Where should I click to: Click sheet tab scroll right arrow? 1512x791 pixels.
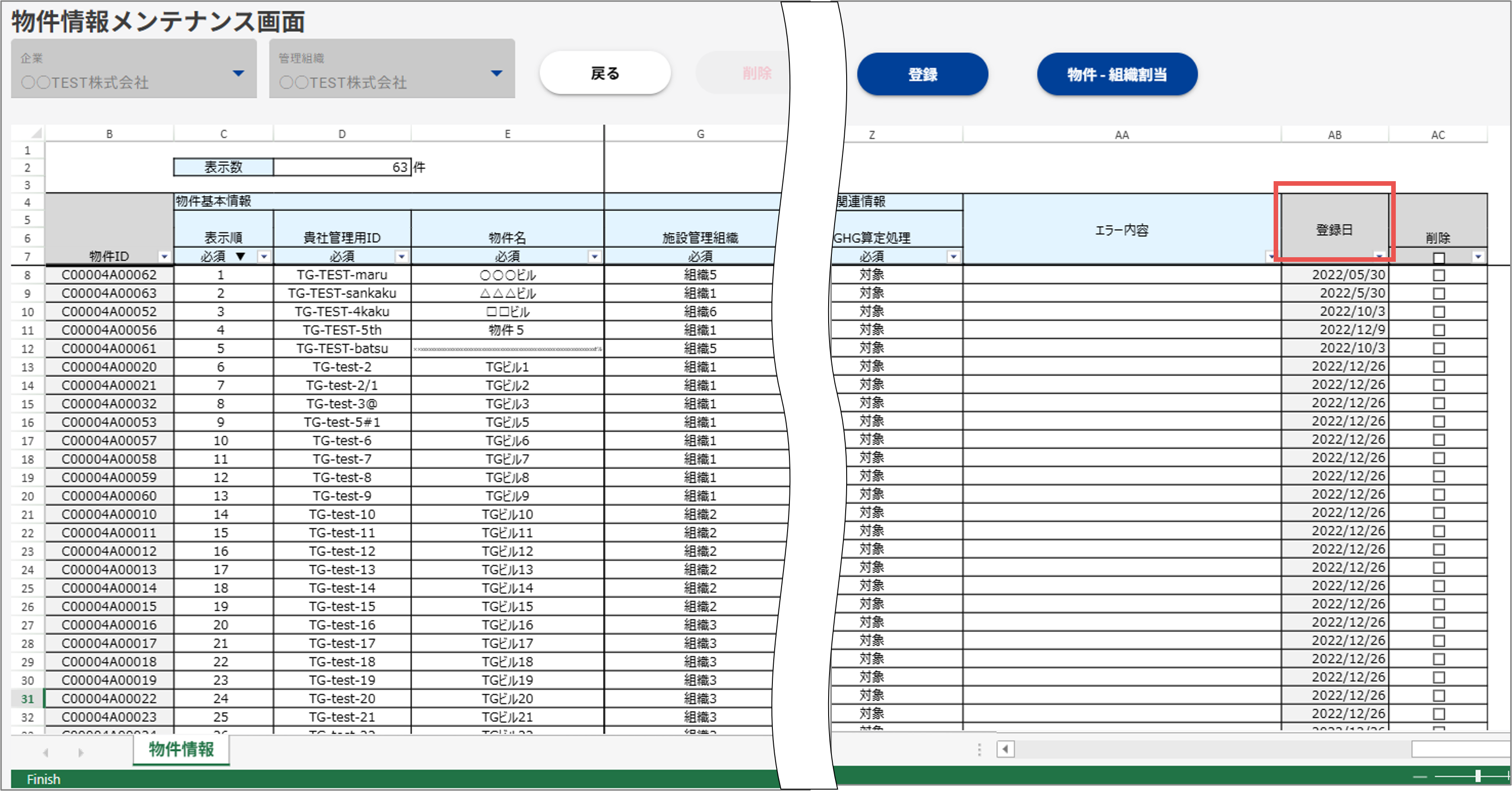tap(80, 752)
